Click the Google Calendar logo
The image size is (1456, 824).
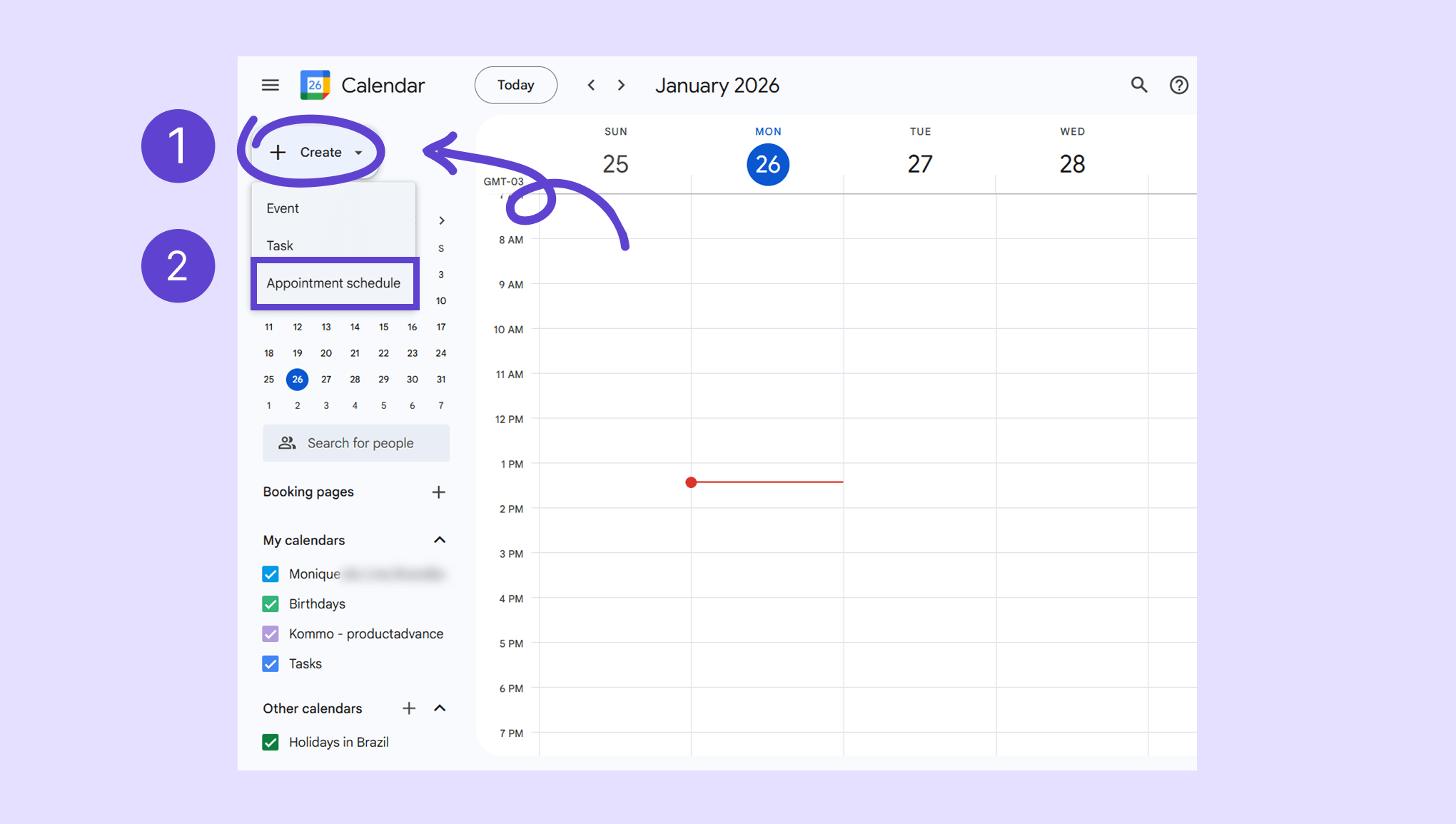point(315,85)
